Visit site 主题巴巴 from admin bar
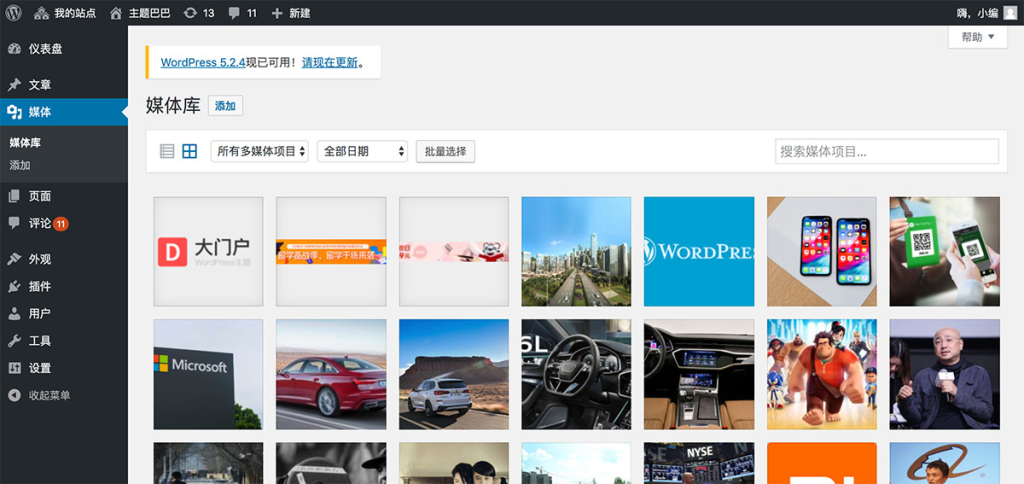 140,12
